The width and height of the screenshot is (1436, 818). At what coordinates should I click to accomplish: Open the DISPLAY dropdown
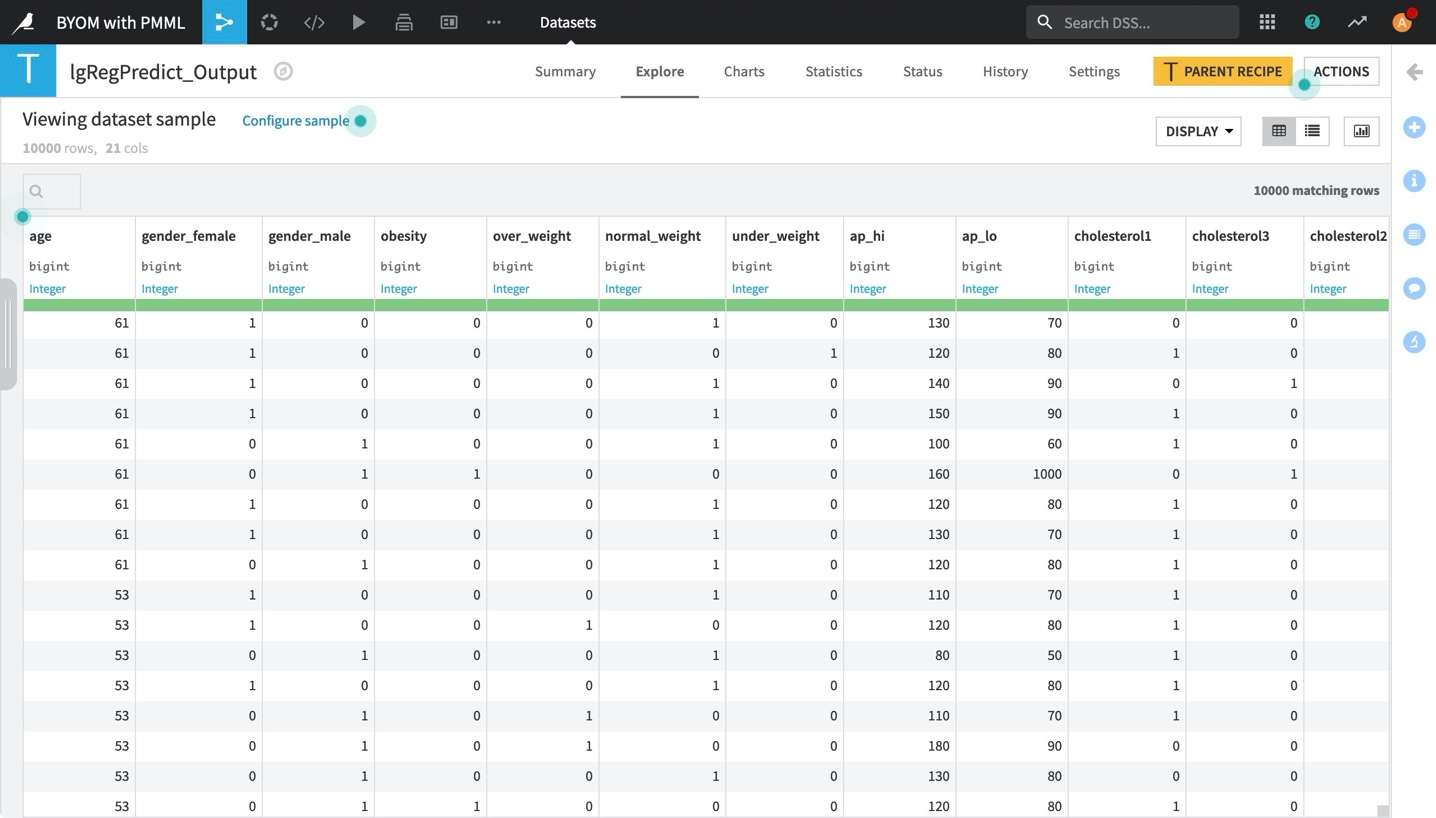click(1197, 131)
